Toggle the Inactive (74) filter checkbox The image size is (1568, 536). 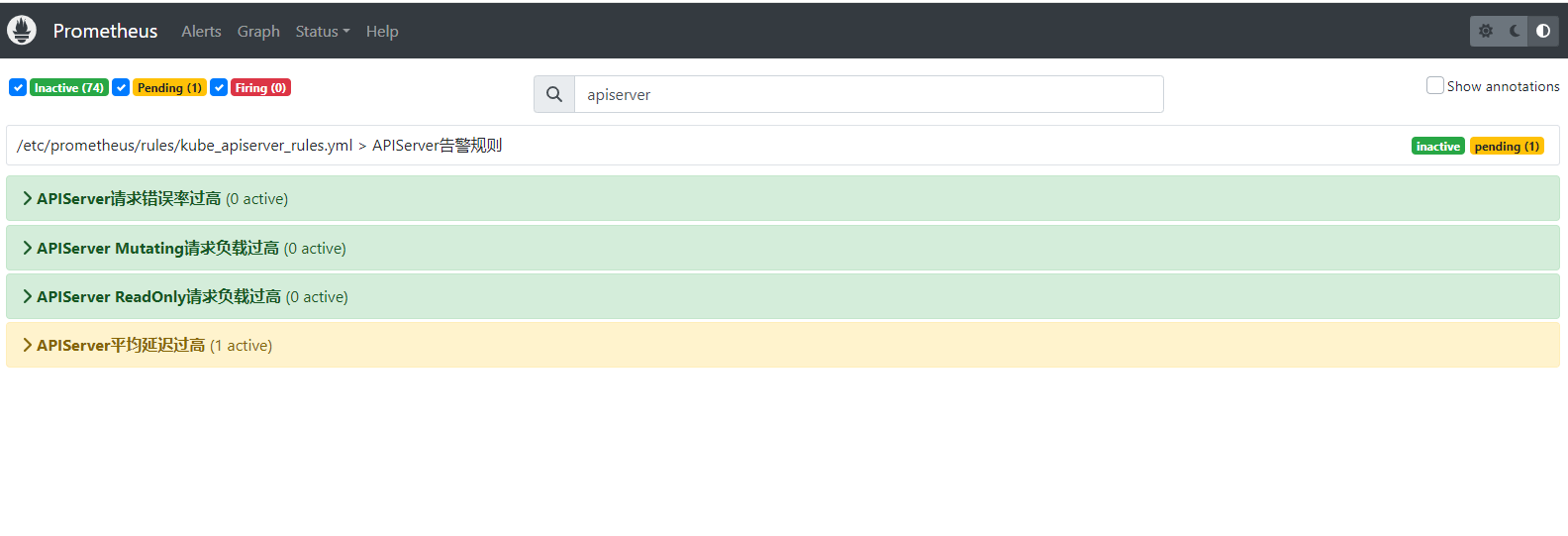[18, 87]
